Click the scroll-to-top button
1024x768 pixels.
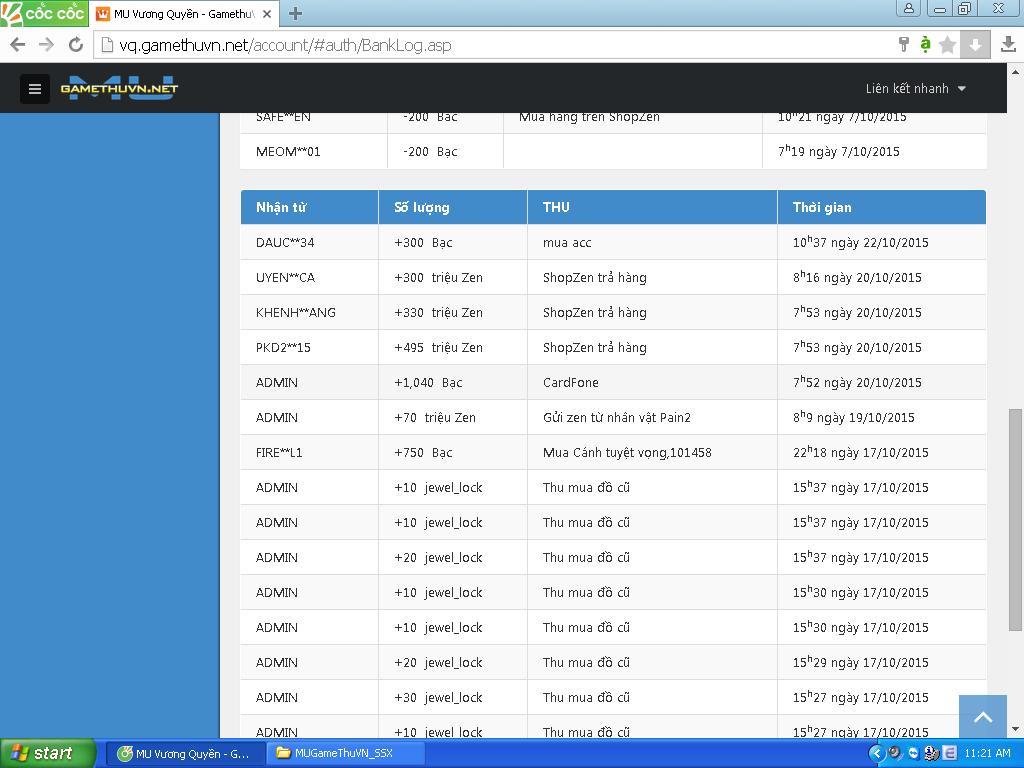982,717
